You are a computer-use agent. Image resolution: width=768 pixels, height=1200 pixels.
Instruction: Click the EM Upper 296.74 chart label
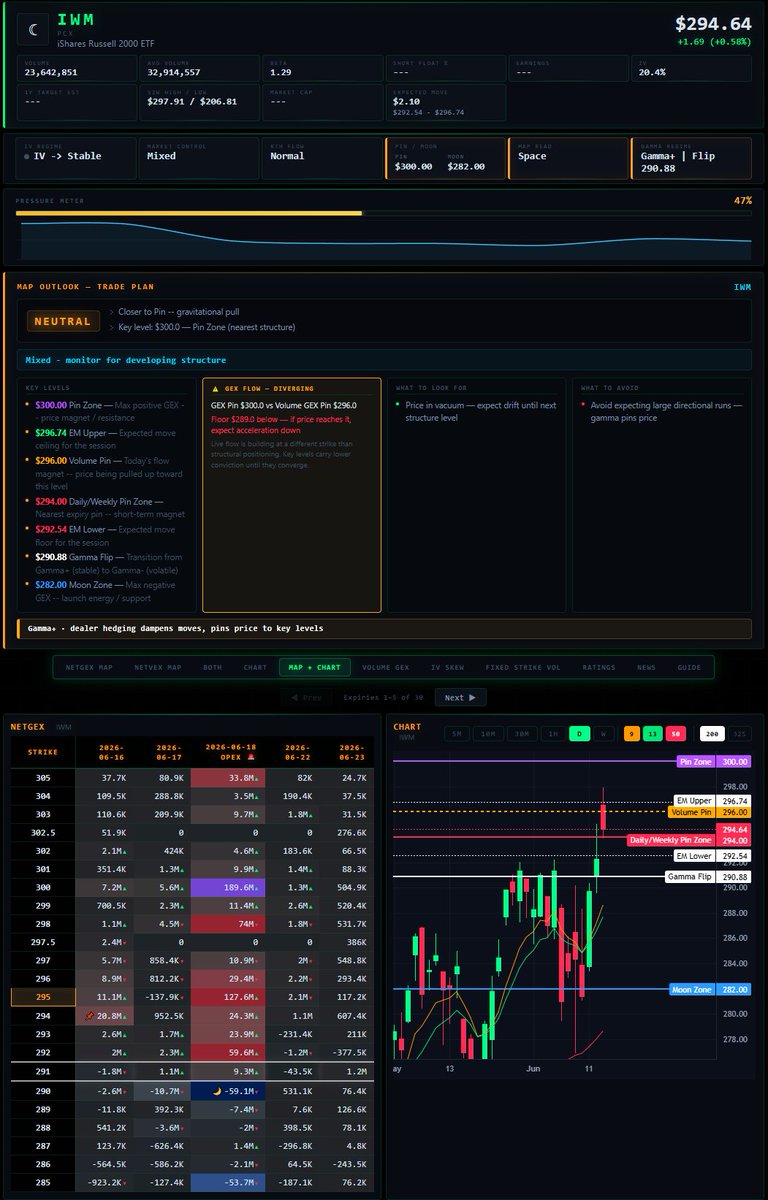point(712,801)
